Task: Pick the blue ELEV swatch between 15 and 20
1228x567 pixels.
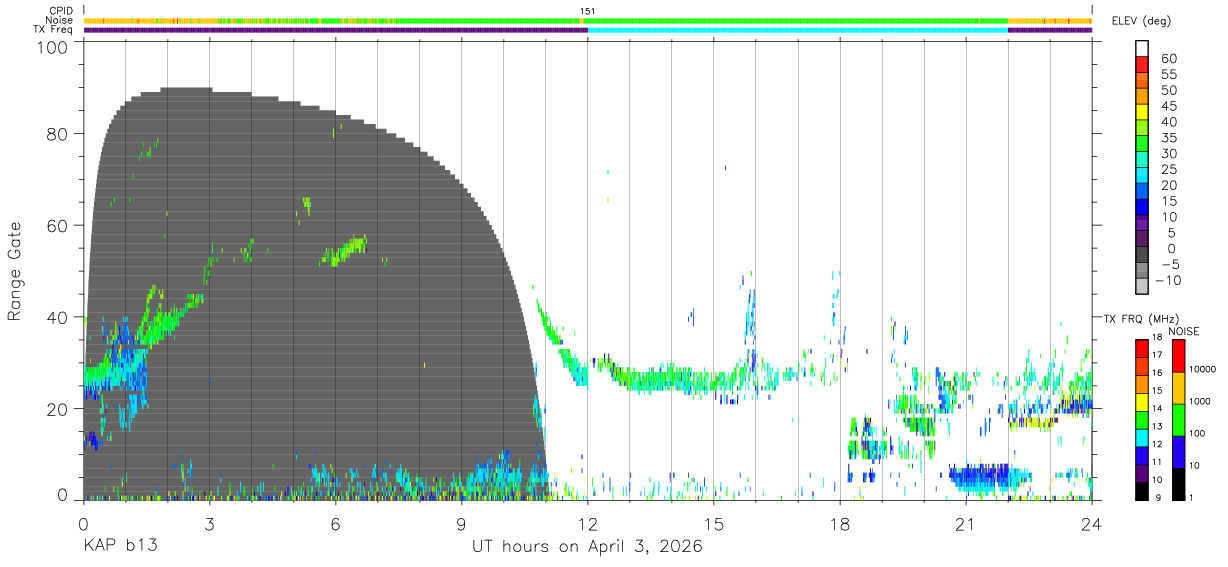Action: pyautogui.click(x=1143, y=192)
